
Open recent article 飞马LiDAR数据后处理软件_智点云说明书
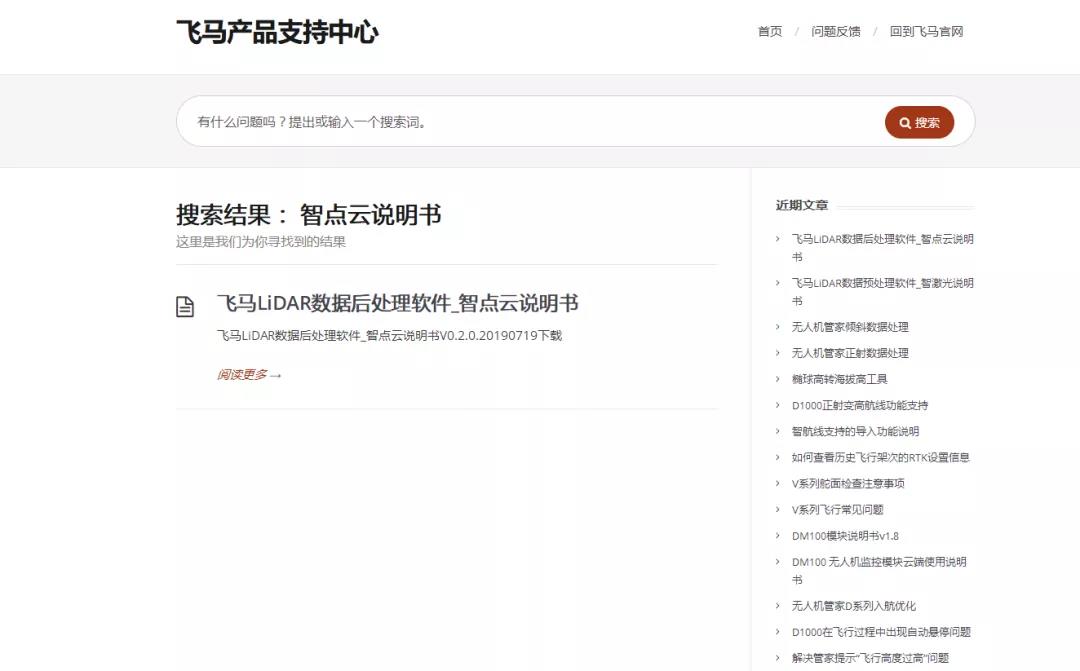pyautogui.click(x=881, y=240)
